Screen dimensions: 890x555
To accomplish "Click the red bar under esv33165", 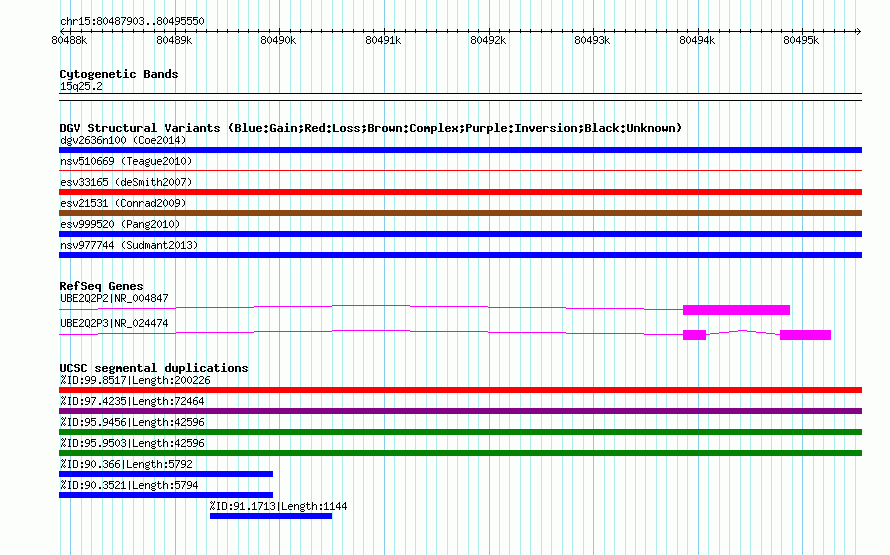I will tap(460, 192).
